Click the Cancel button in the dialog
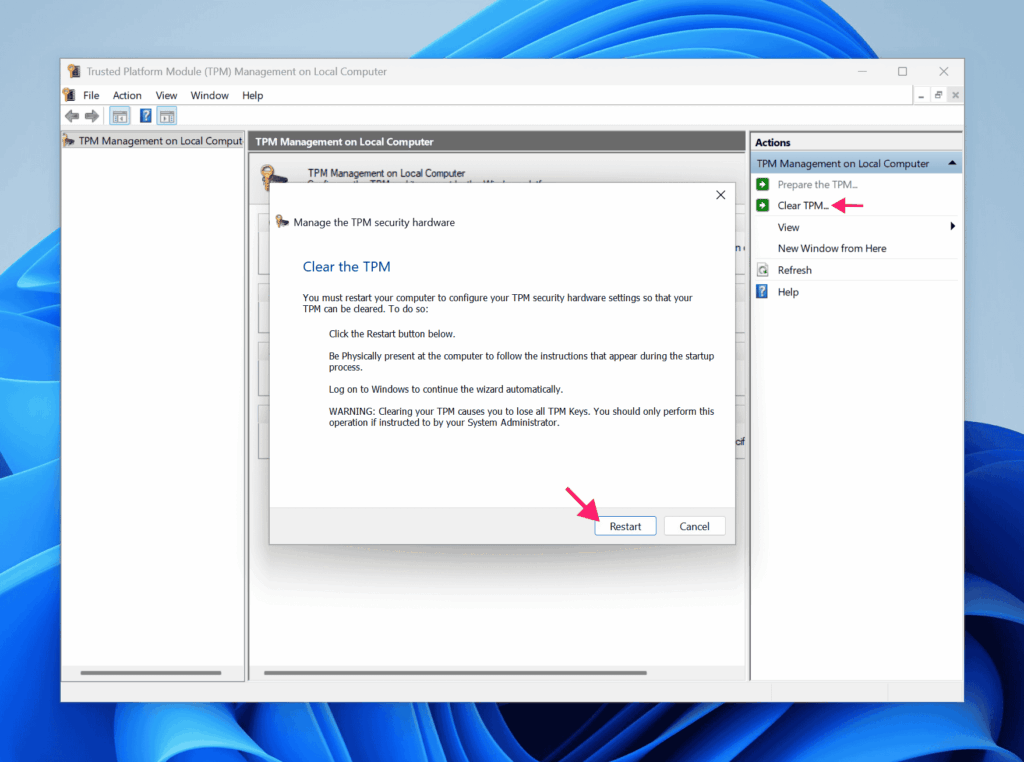Screen dimensions: 1024x762 pos(694,526)
